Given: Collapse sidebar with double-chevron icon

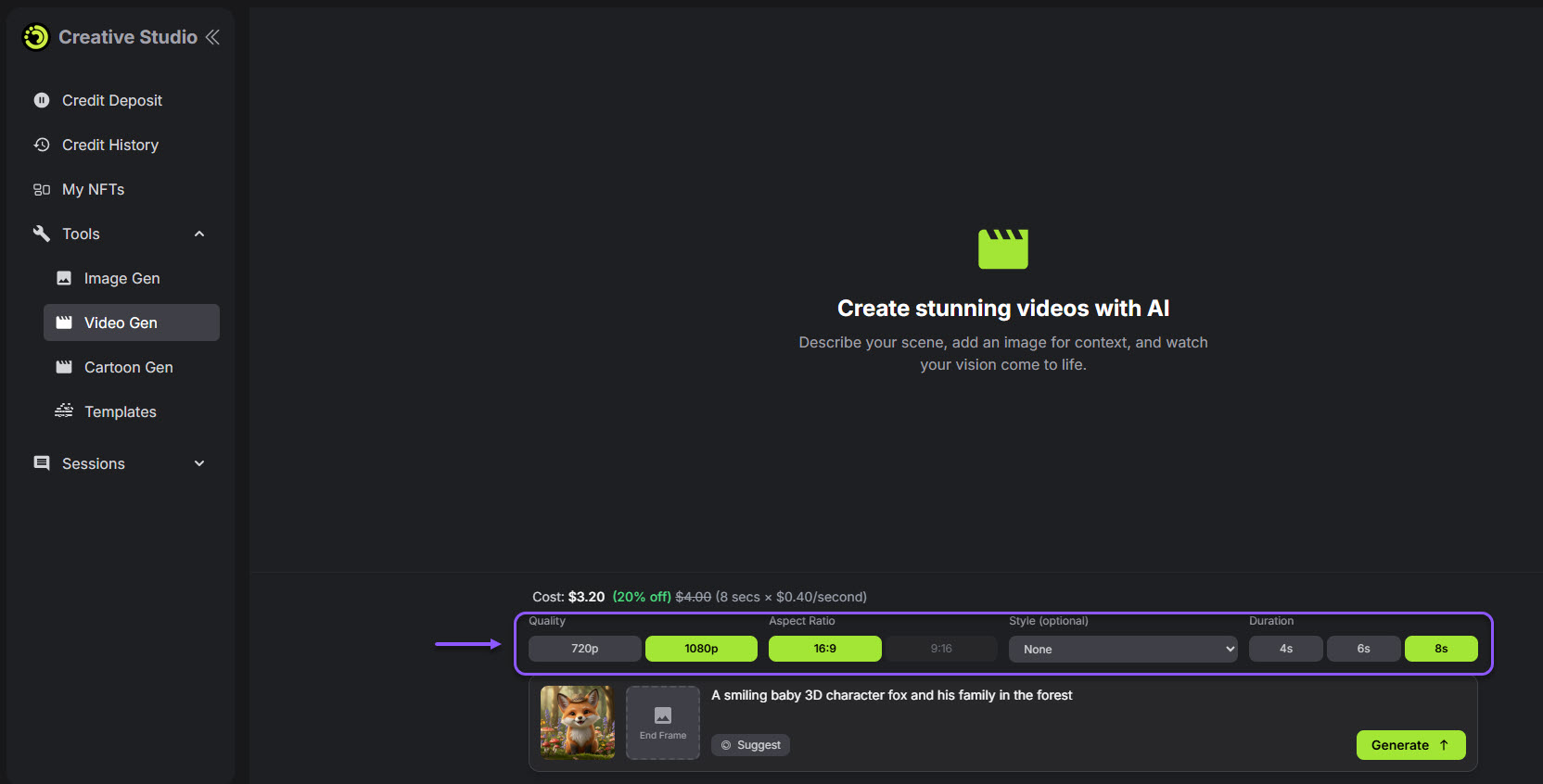Looking at the screenshot, I should pyautogui.click(x=212, y=37).
